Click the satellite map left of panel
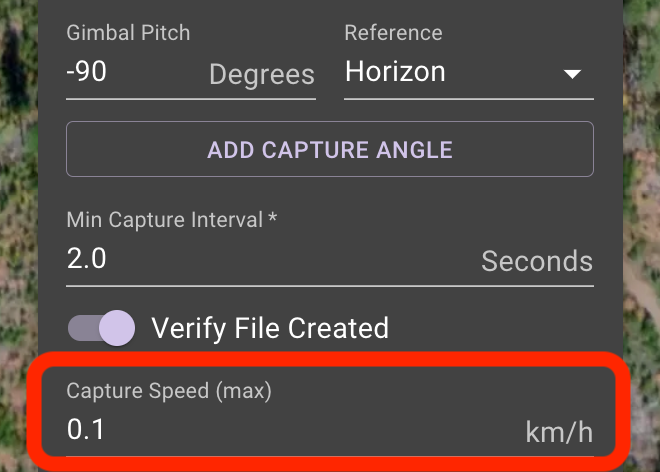 pos(19,211)
